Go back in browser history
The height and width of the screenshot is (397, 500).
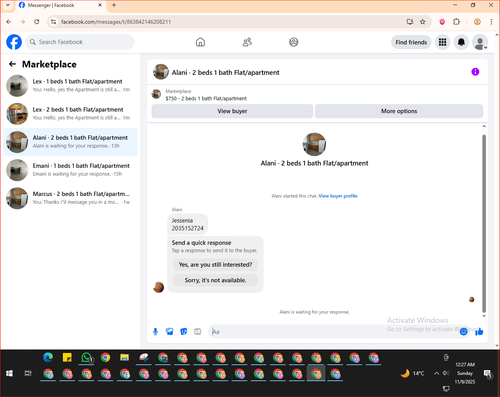[9, 22]
